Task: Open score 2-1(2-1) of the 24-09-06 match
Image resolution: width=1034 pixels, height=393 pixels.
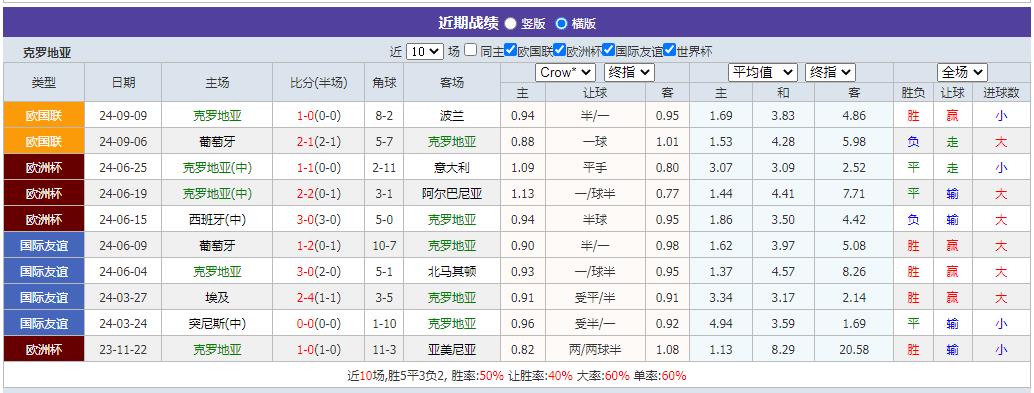Action: [319, 142]
